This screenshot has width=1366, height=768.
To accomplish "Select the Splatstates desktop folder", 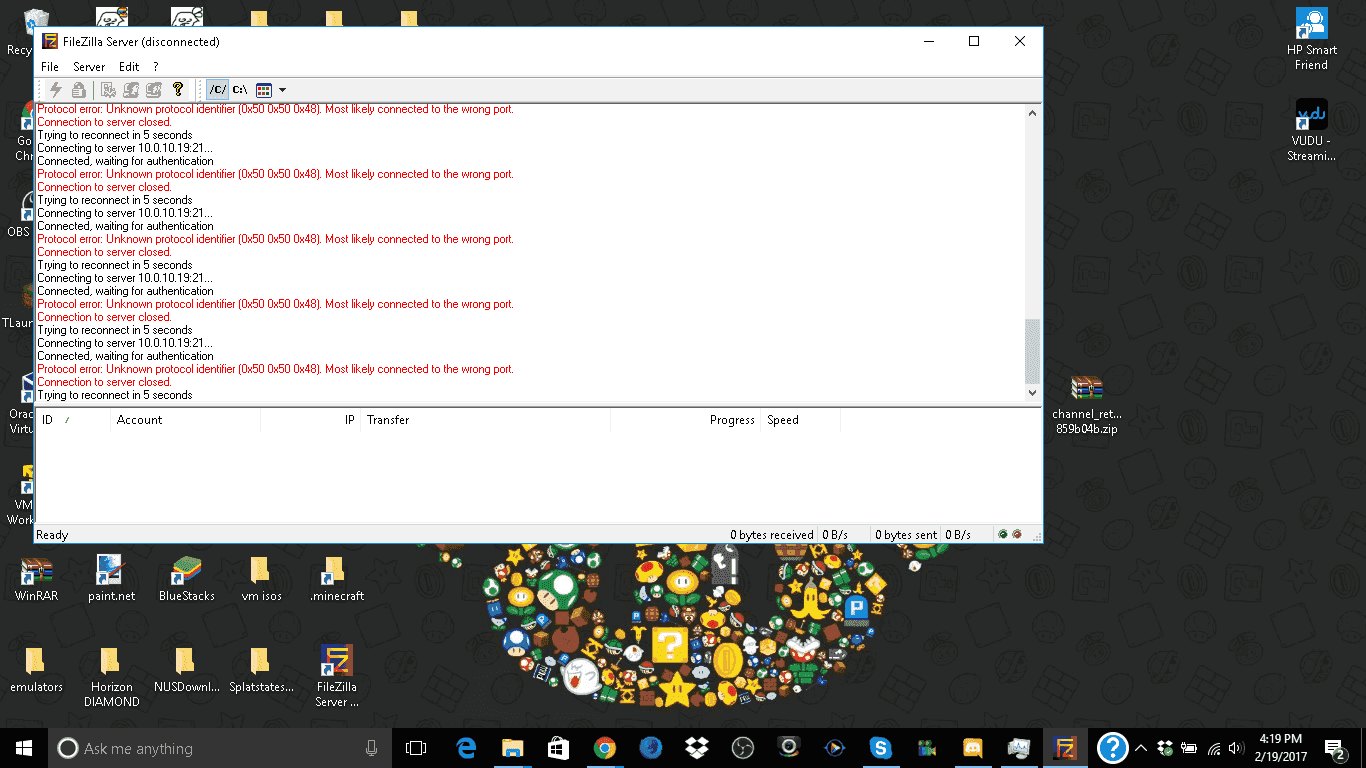I will (x=261, y=670).
